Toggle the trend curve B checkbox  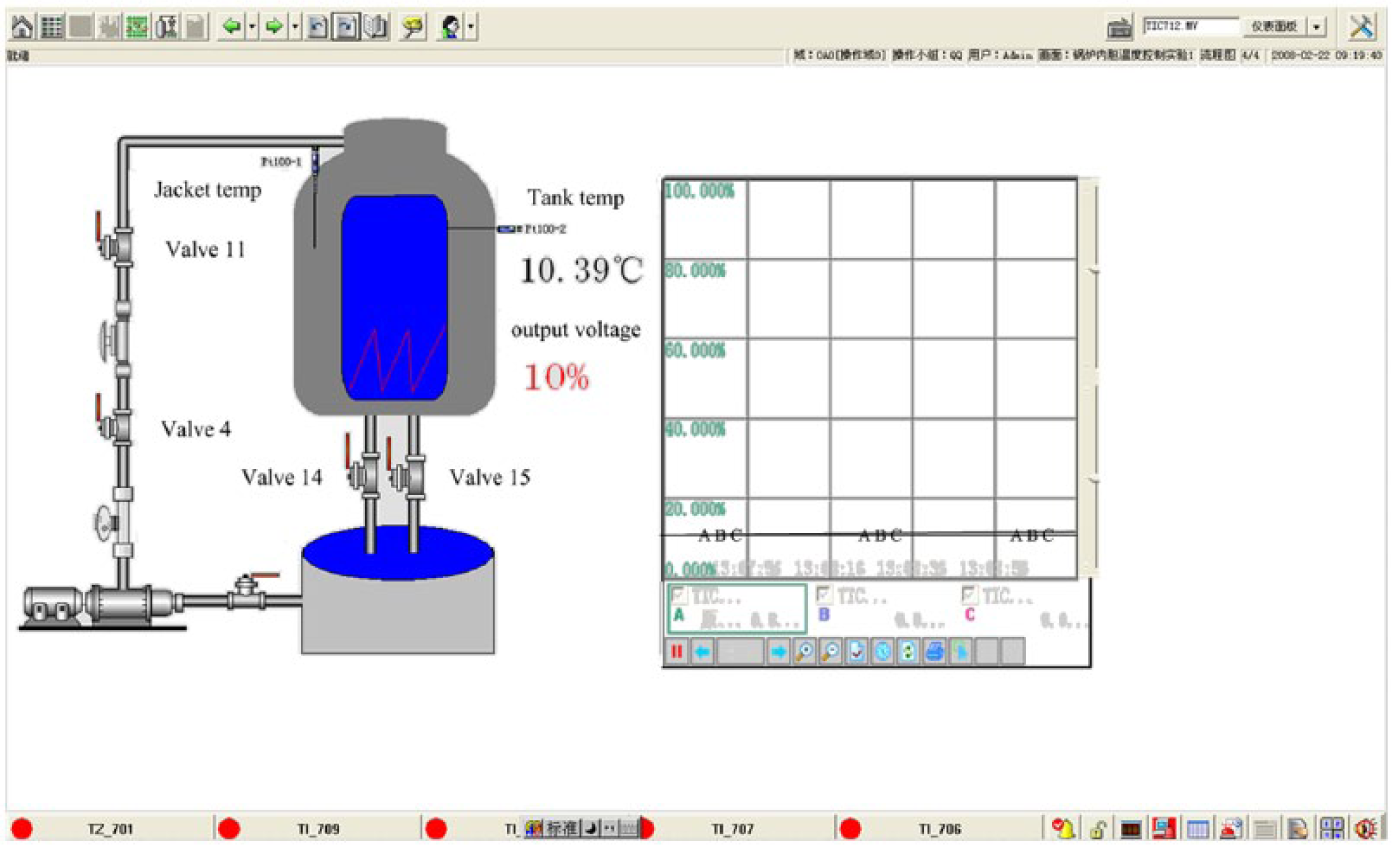tap(824, 595)
